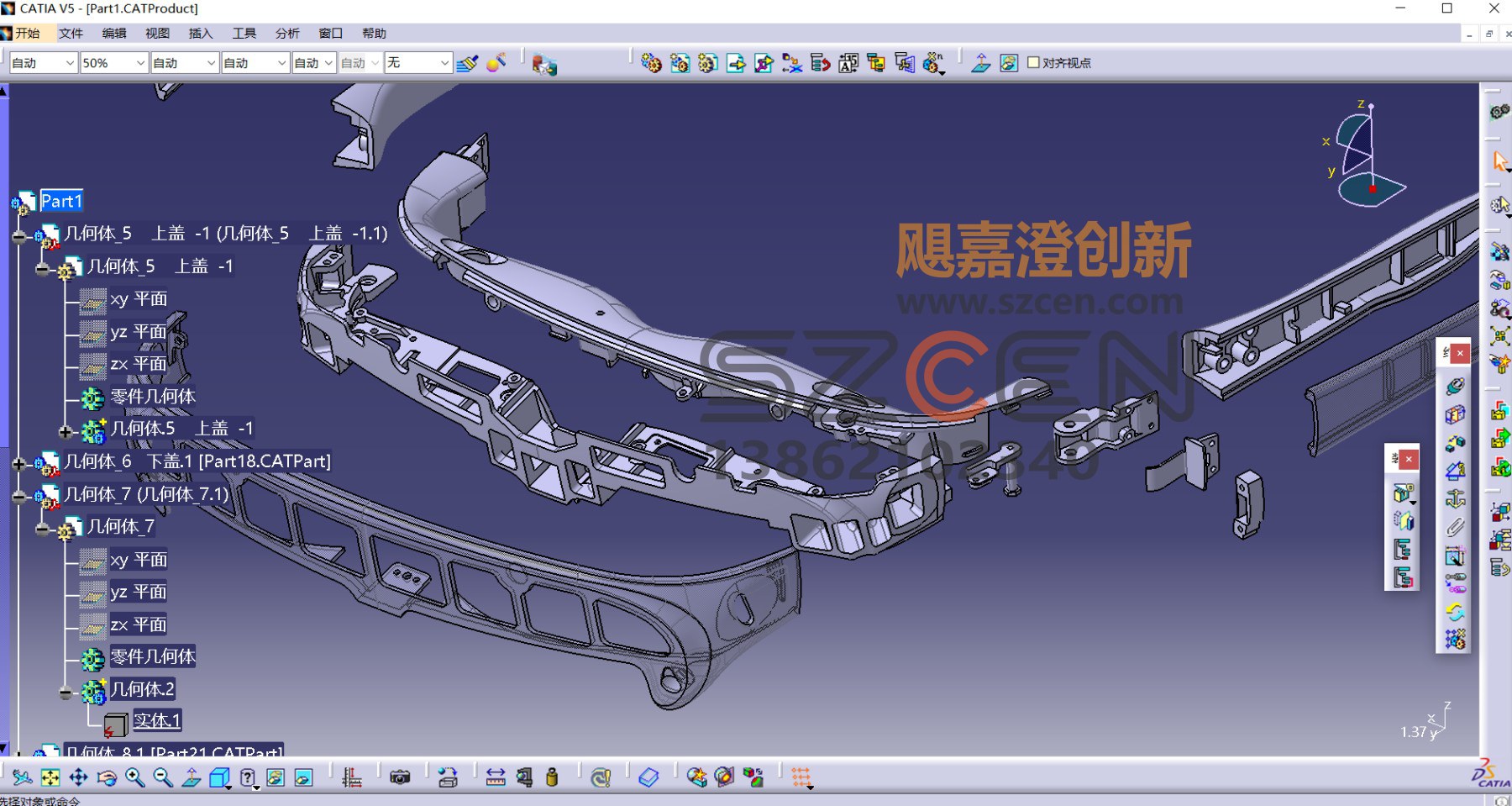Collapse the 几何体_7 (几何体_7.1) node
The height and width of the screenshot is (806, 1512).
19,497
